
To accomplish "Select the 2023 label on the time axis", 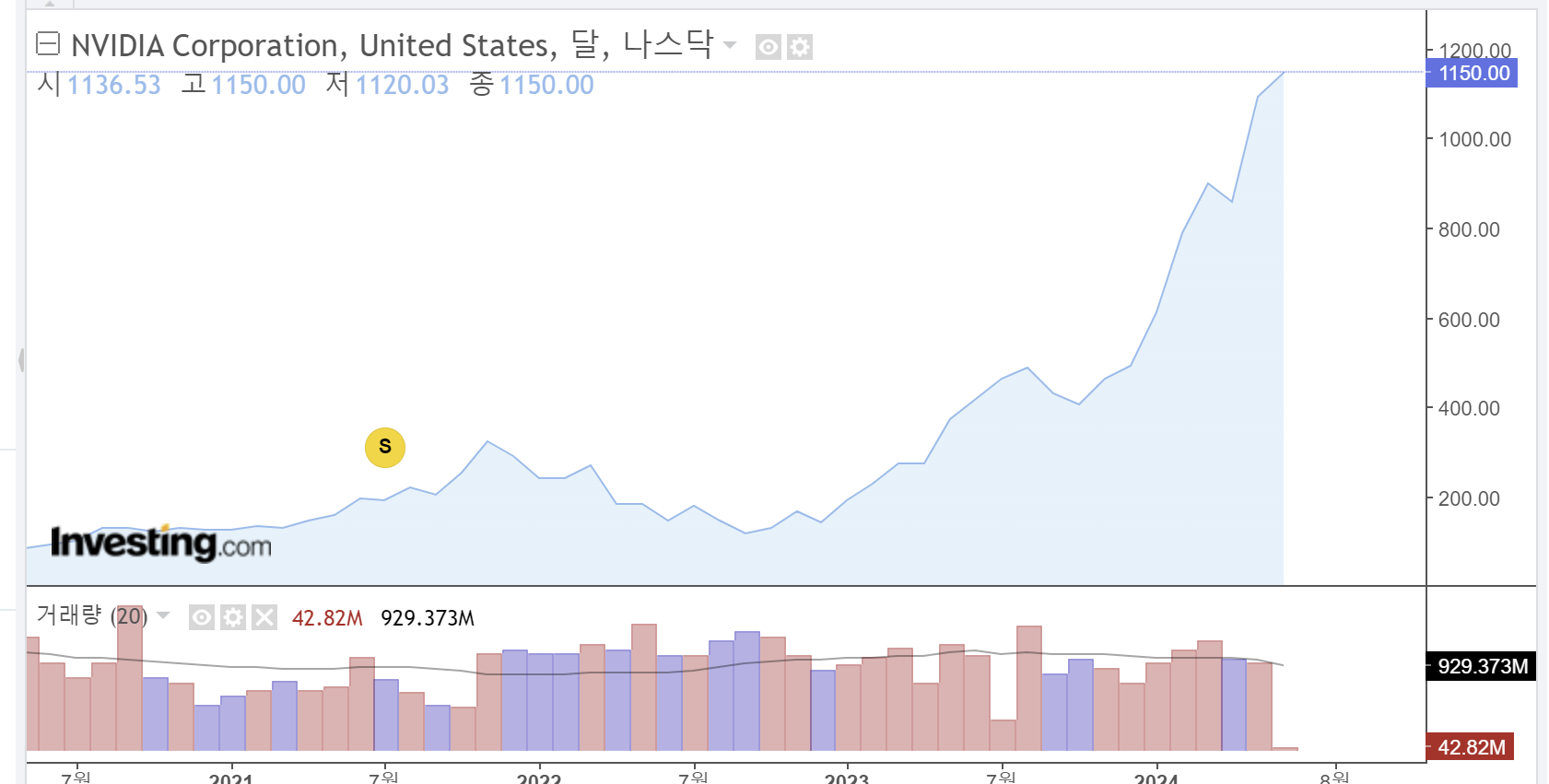I will click(848, 778).
